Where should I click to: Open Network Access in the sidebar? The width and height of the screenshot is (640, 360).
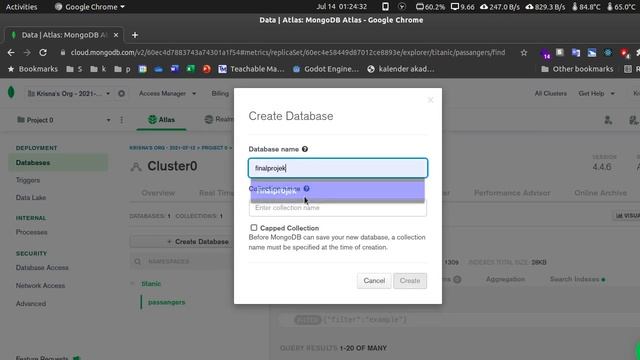pyautogui.click(x=40, y=286)
